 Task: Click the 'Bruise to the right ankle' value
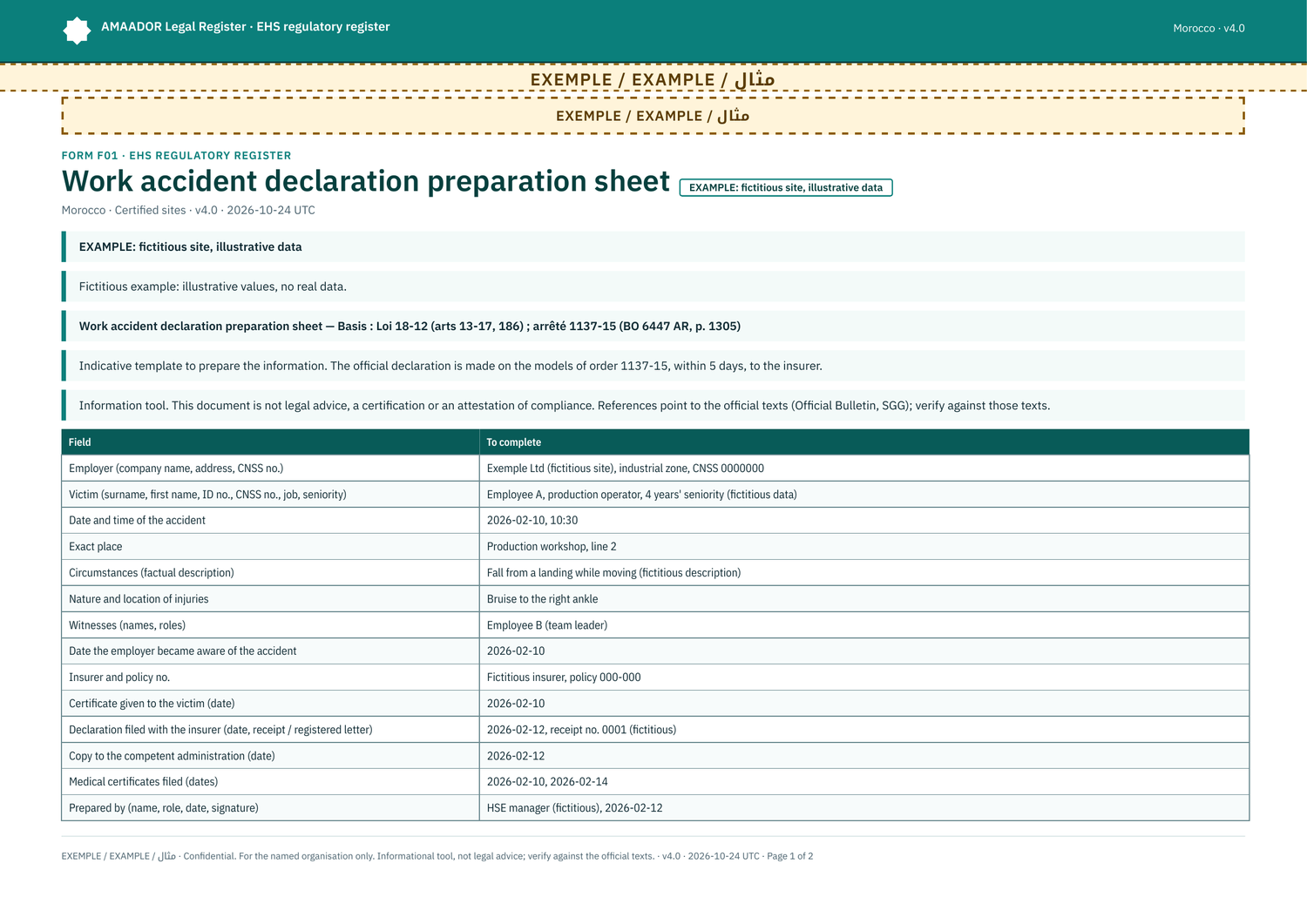tap(864, 599)
